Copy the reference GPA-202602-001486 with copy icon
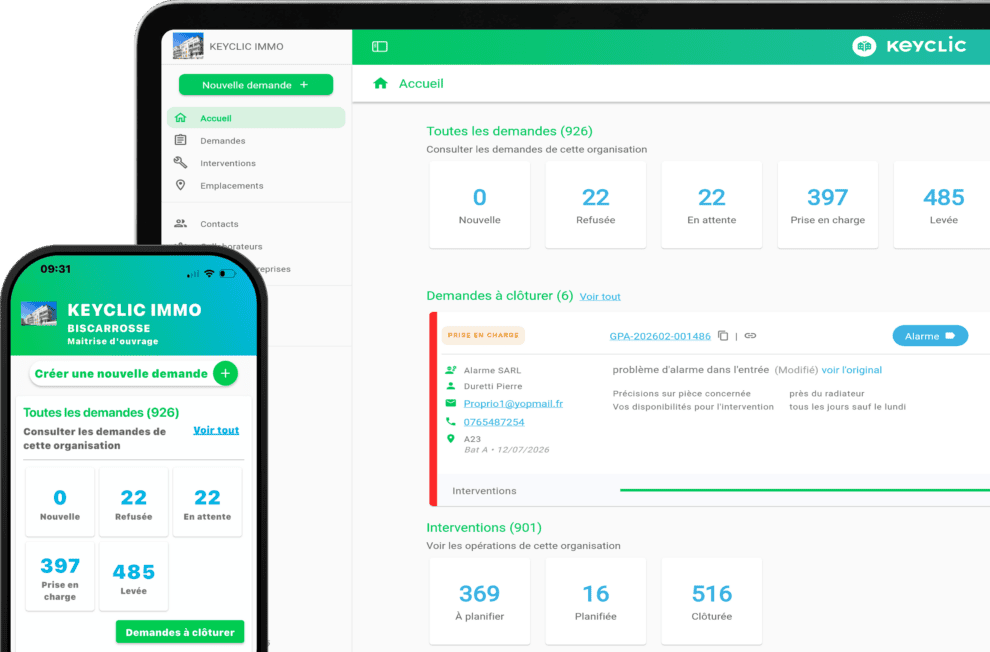The width and height of the screenshot is (990, 652). click(x=723, y=336)
